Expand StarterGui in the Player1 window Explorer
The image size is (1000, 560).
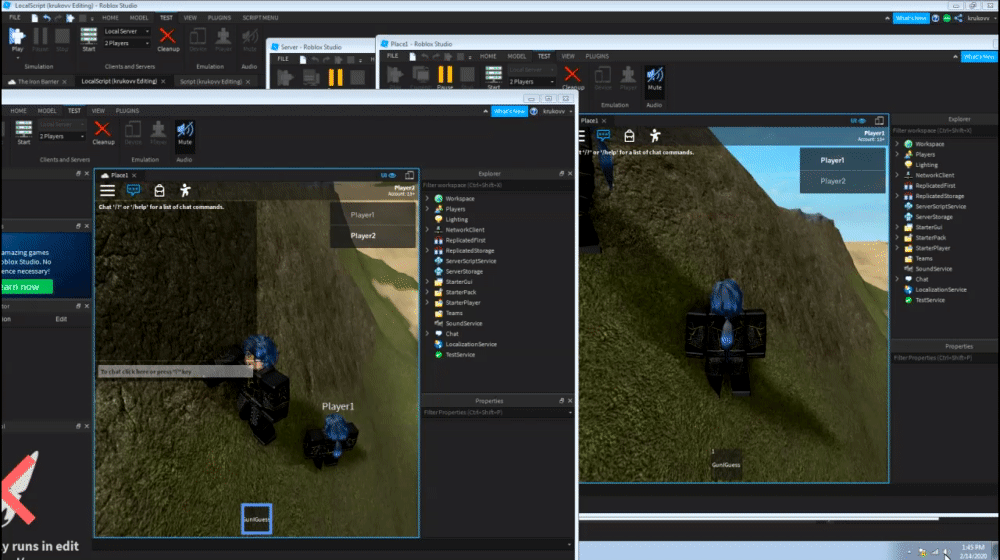[x=897, y=227]
